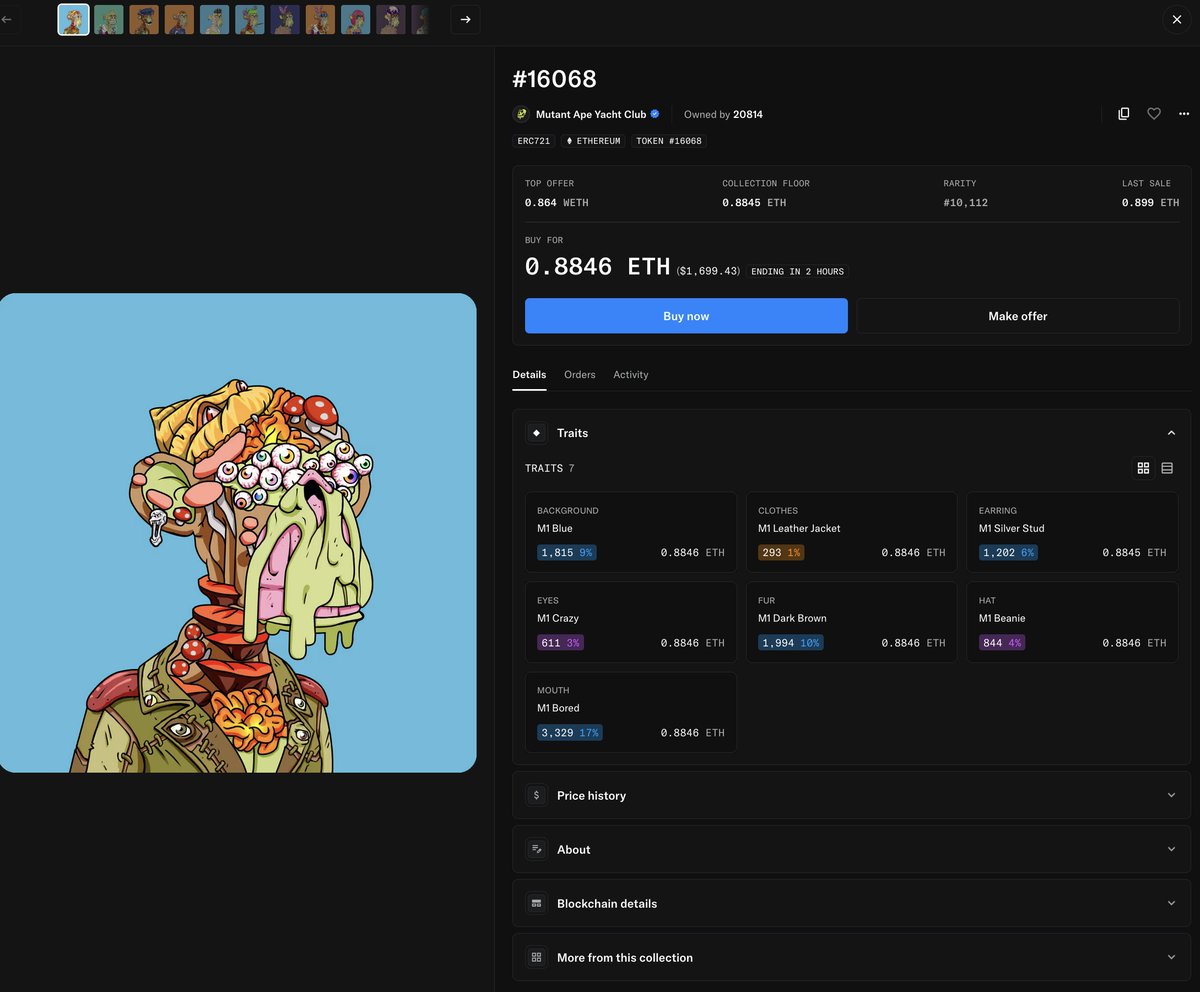
Task: Click the ETHEREUM chain tag
Action: pyautogui.click(x=594, y=141)
